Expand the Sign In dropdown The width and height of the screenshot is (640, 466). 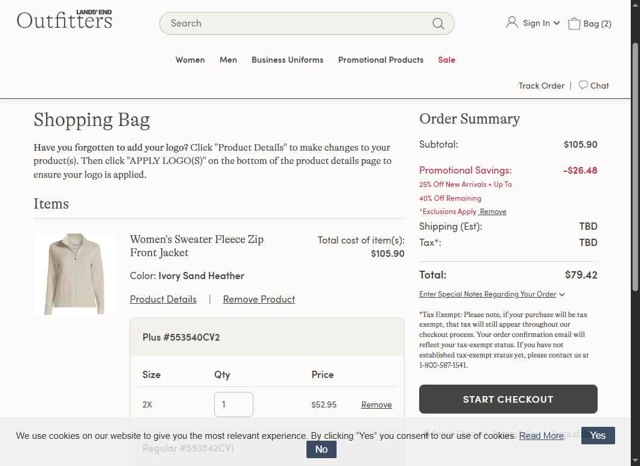point(541,23)
